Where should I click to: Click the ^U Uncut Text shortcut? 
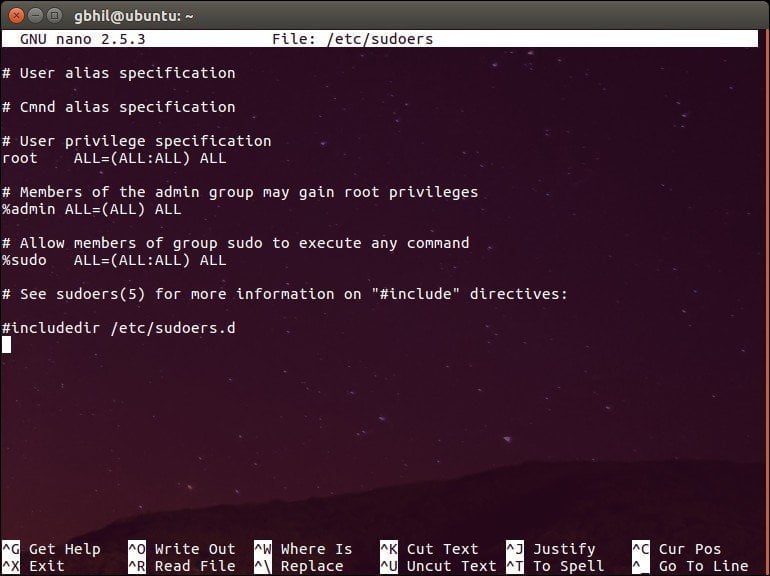pos(438,566)
